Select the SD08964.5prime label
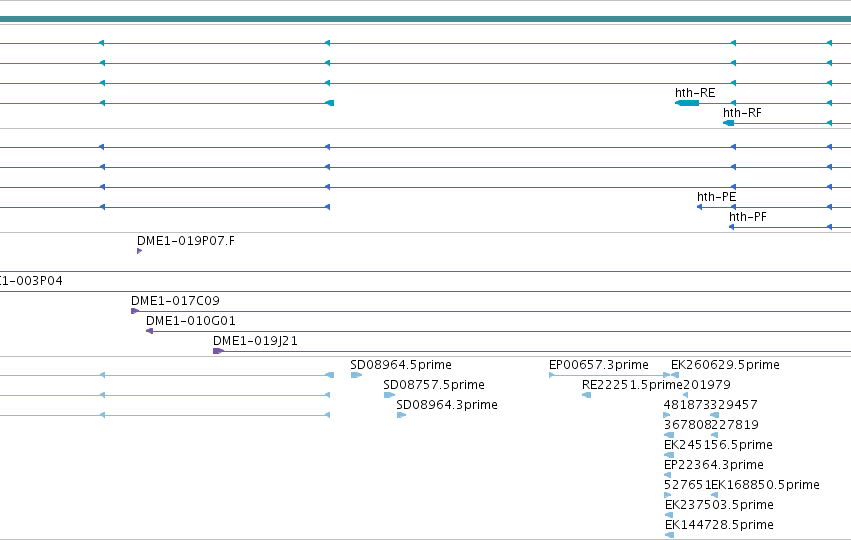 pos(401,365)
